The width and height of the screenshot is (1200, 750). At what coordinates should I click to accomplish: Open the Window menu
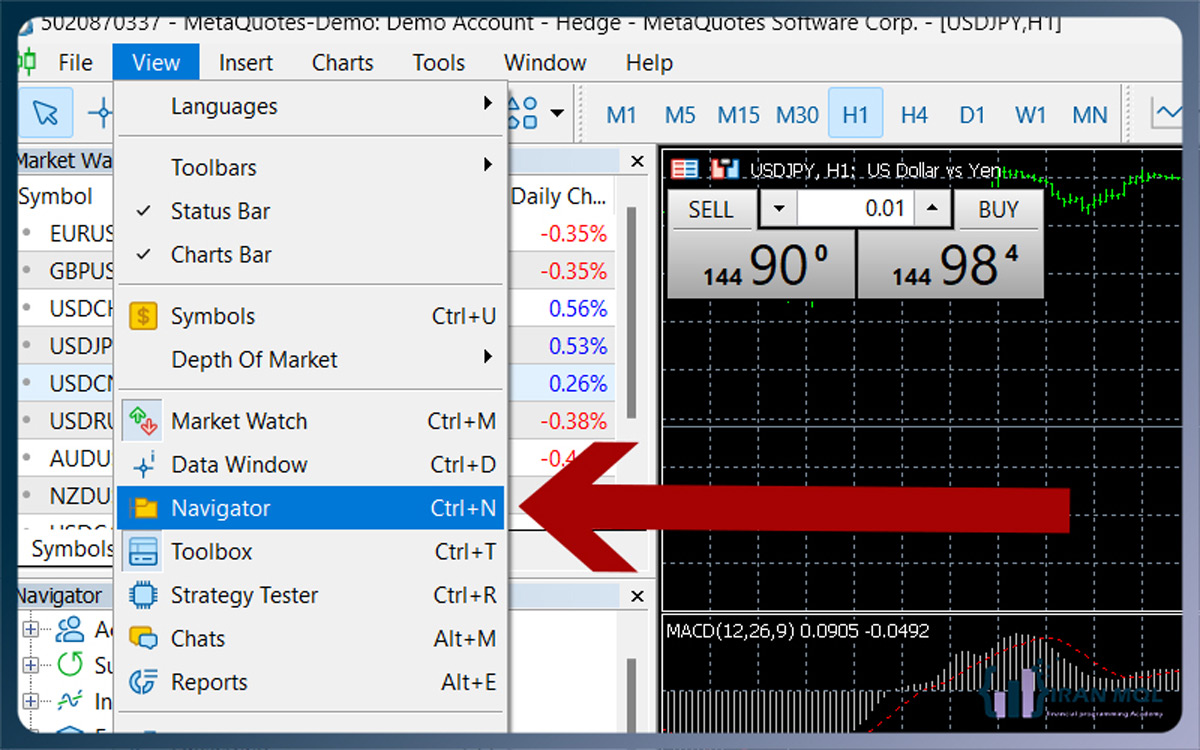pyautogui.click(x=545, y=62)
